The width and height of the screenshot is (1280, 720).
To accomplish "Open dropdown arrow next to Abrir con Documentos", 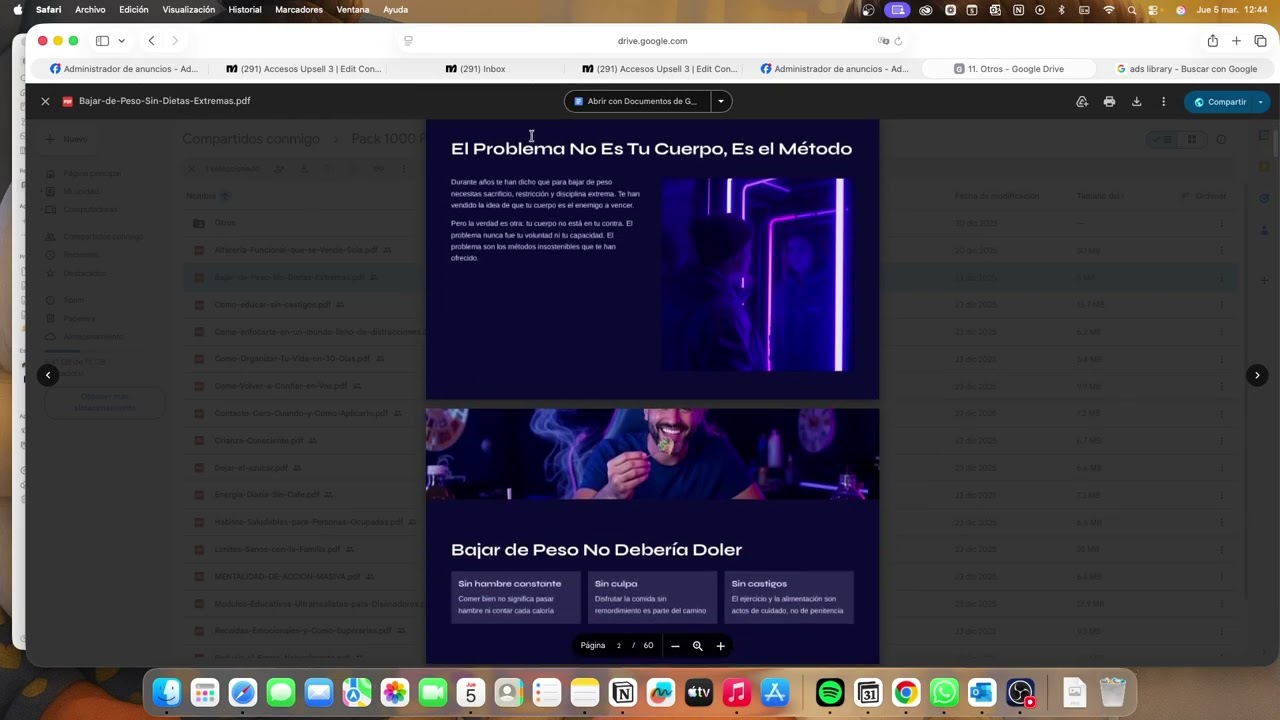I will (x=720, y=101).
